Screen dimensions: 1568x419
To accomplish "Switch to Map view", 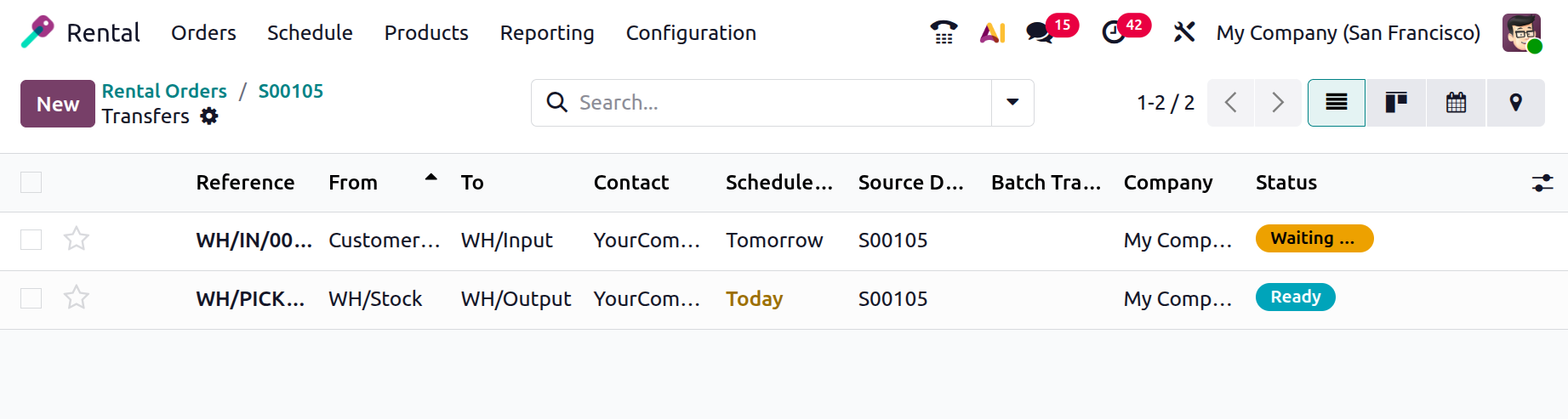I will (1515, 103).
